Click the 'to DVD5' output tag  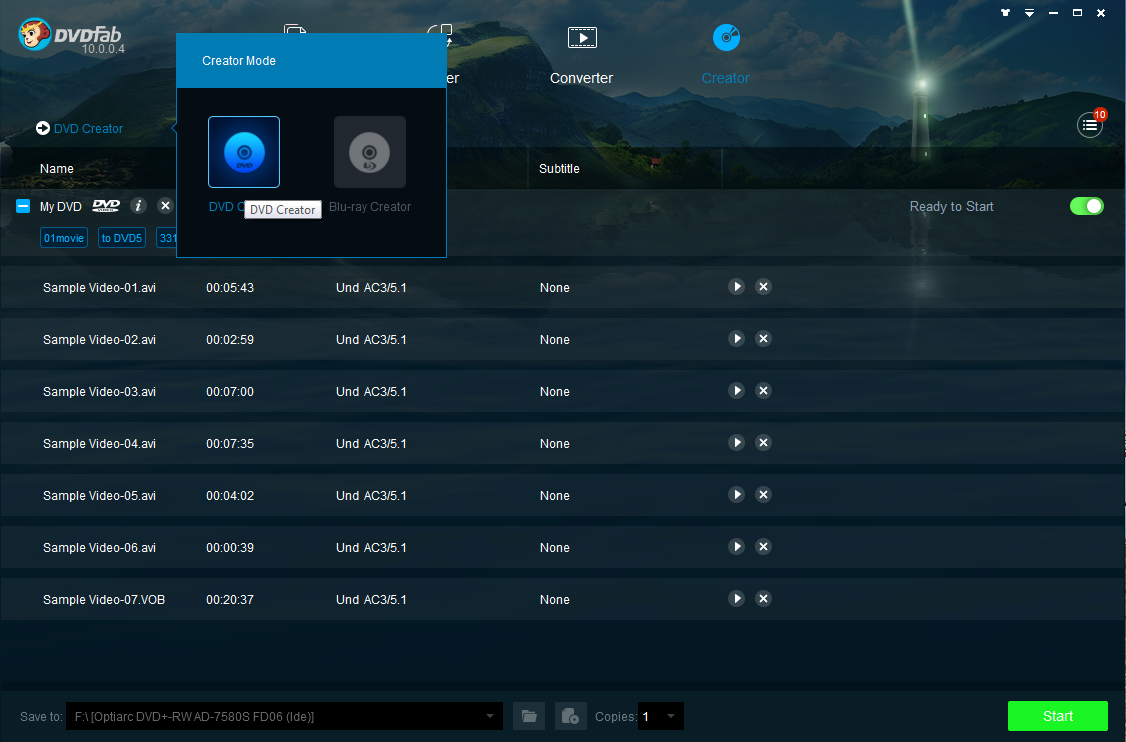(122, 238)
